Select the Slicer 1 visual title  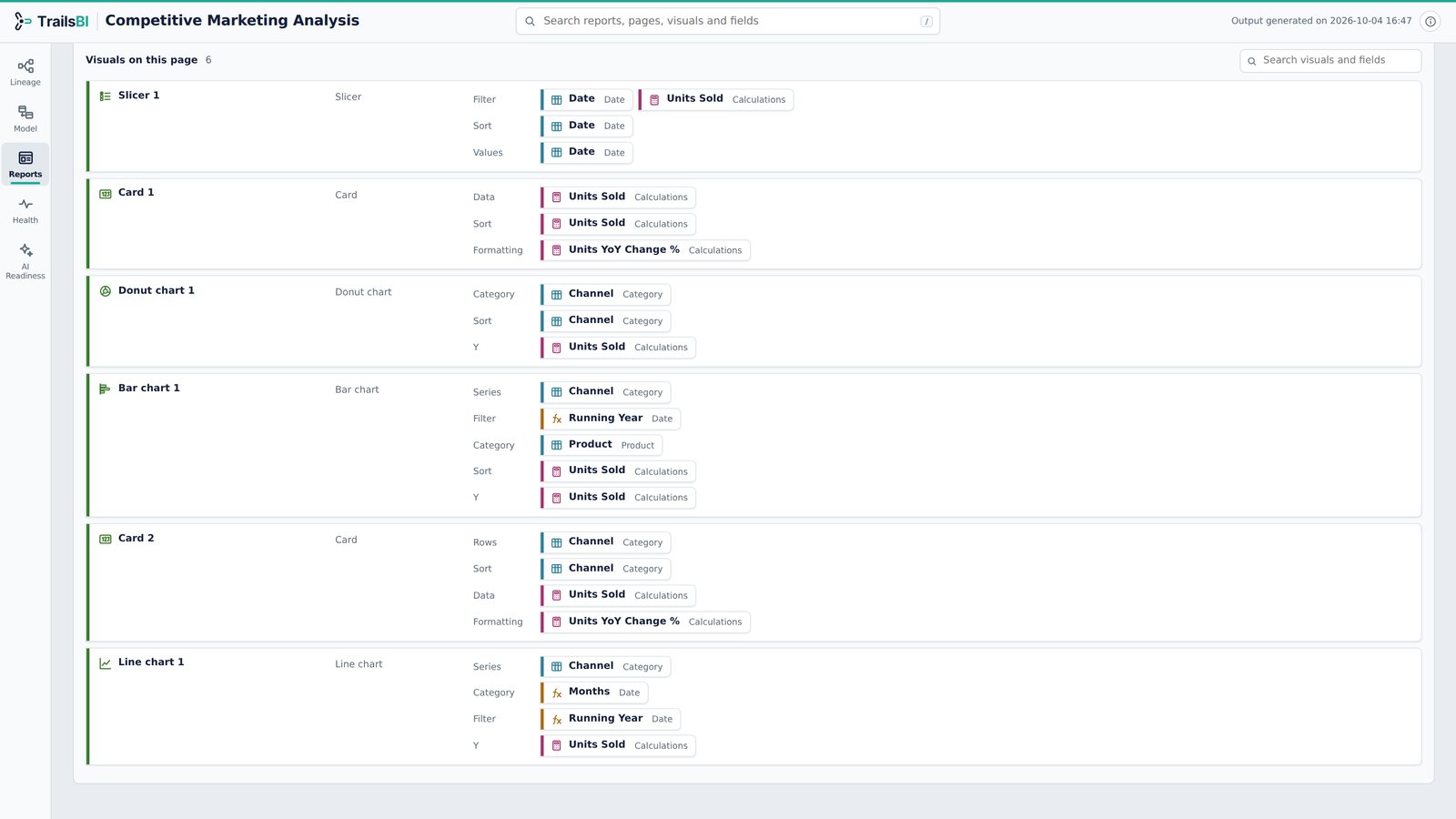tap(138, 96)
